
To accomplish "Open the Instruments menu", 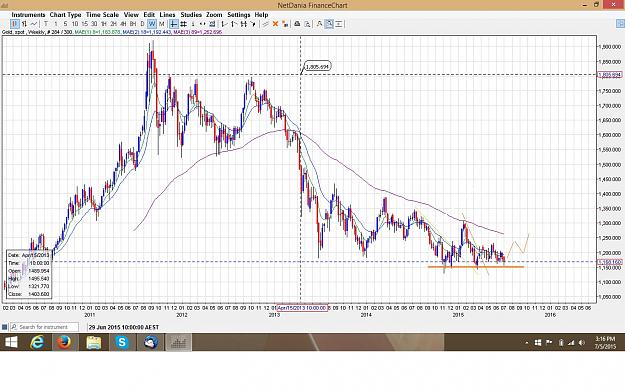I will pyautogui.click(x=28, y=15).
